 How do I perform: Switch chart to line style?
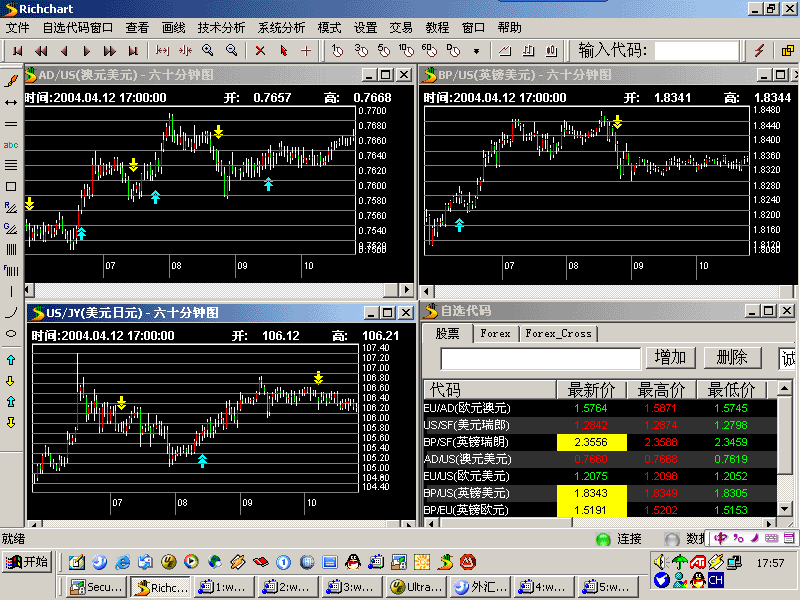(505, 50)
